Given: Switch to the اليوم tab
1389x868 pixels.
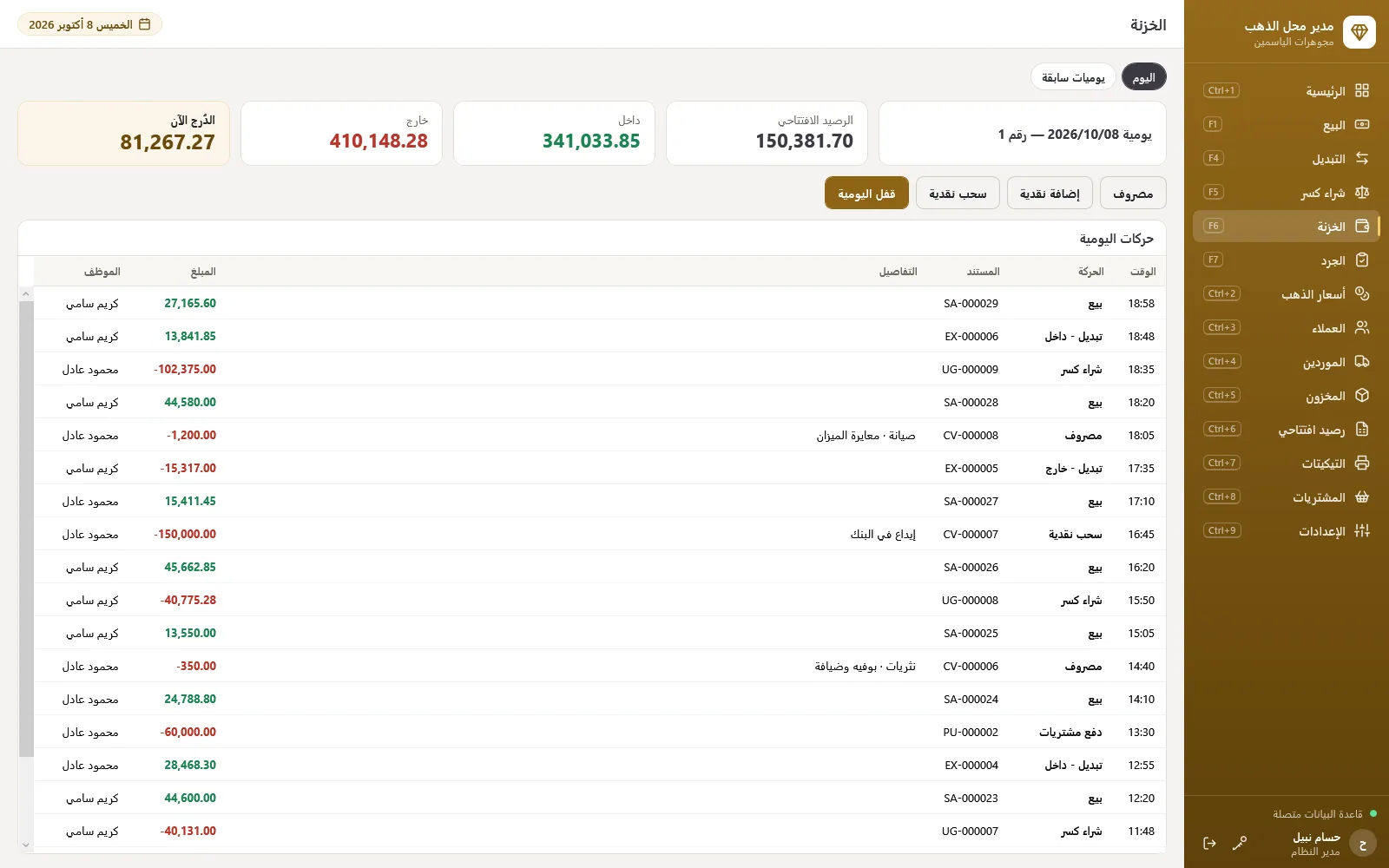Looking at the screenshot, I should click(1143, 77).
